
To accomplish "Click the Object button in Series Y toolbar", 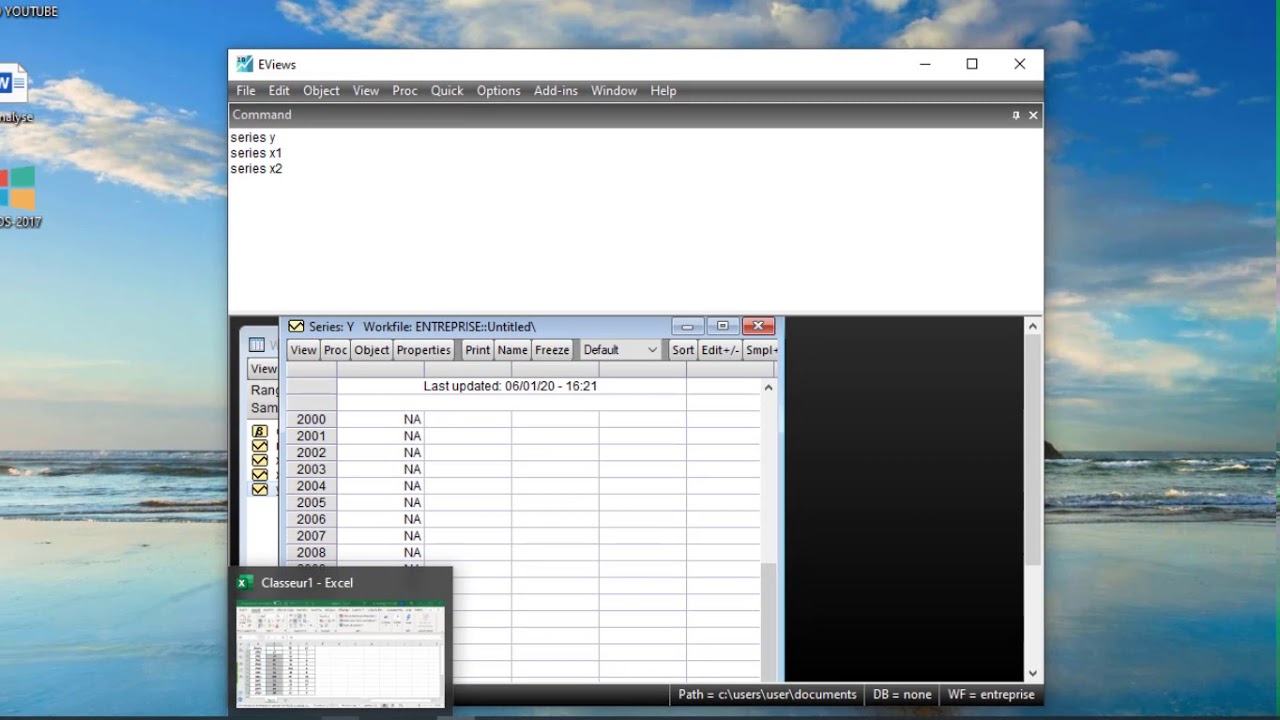I will tap(372, 350).
